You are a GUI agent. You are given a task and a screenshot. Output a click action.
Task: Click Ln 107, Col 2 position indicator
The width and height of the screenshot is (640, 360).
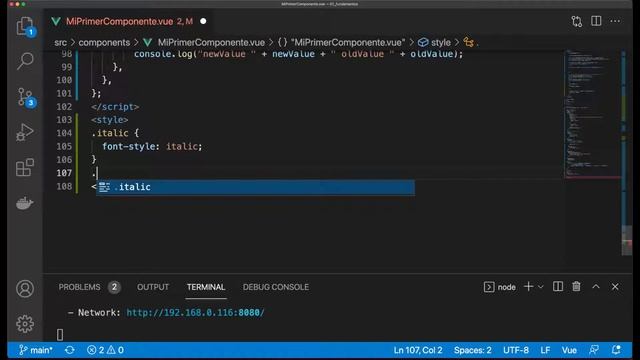(418, 350)
